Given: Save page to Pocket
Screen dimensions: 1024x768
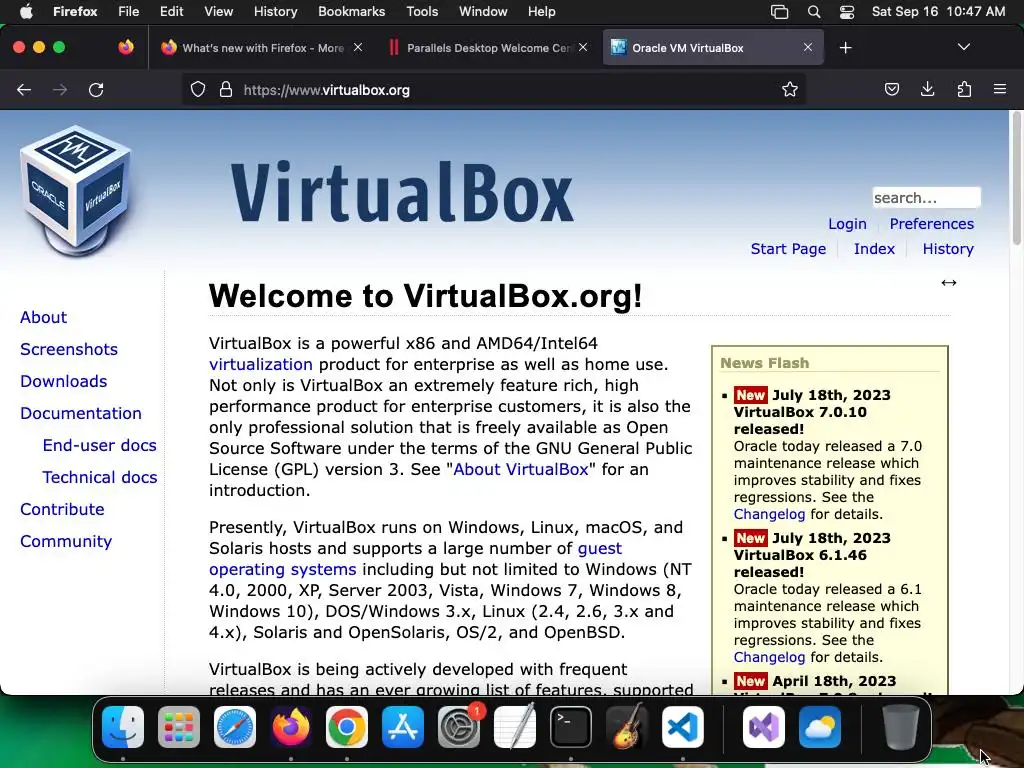Looking at the screenshot, I should point(891,89).
